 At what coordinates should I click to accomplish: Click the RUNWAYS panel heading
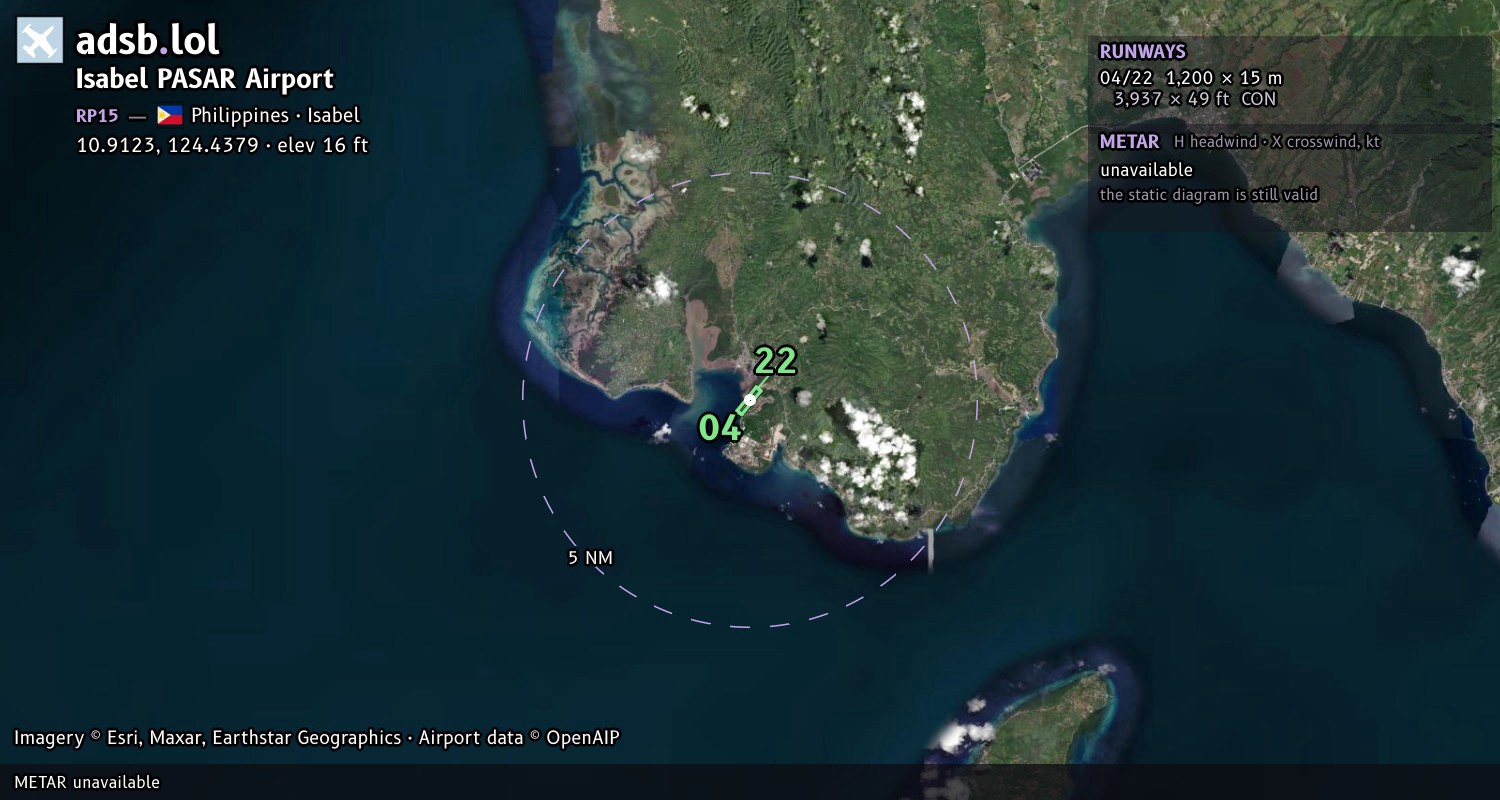coord(1142,52)
